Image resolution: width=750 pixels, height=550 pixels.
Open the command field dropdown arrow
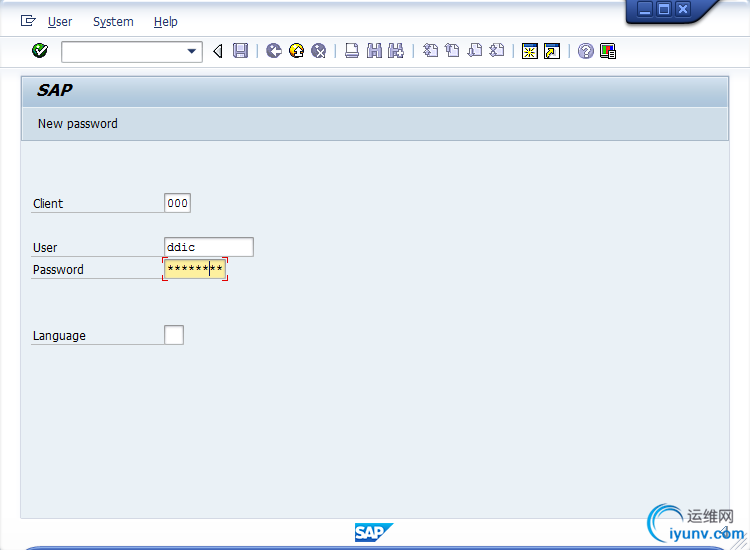(x=192, y=51)
